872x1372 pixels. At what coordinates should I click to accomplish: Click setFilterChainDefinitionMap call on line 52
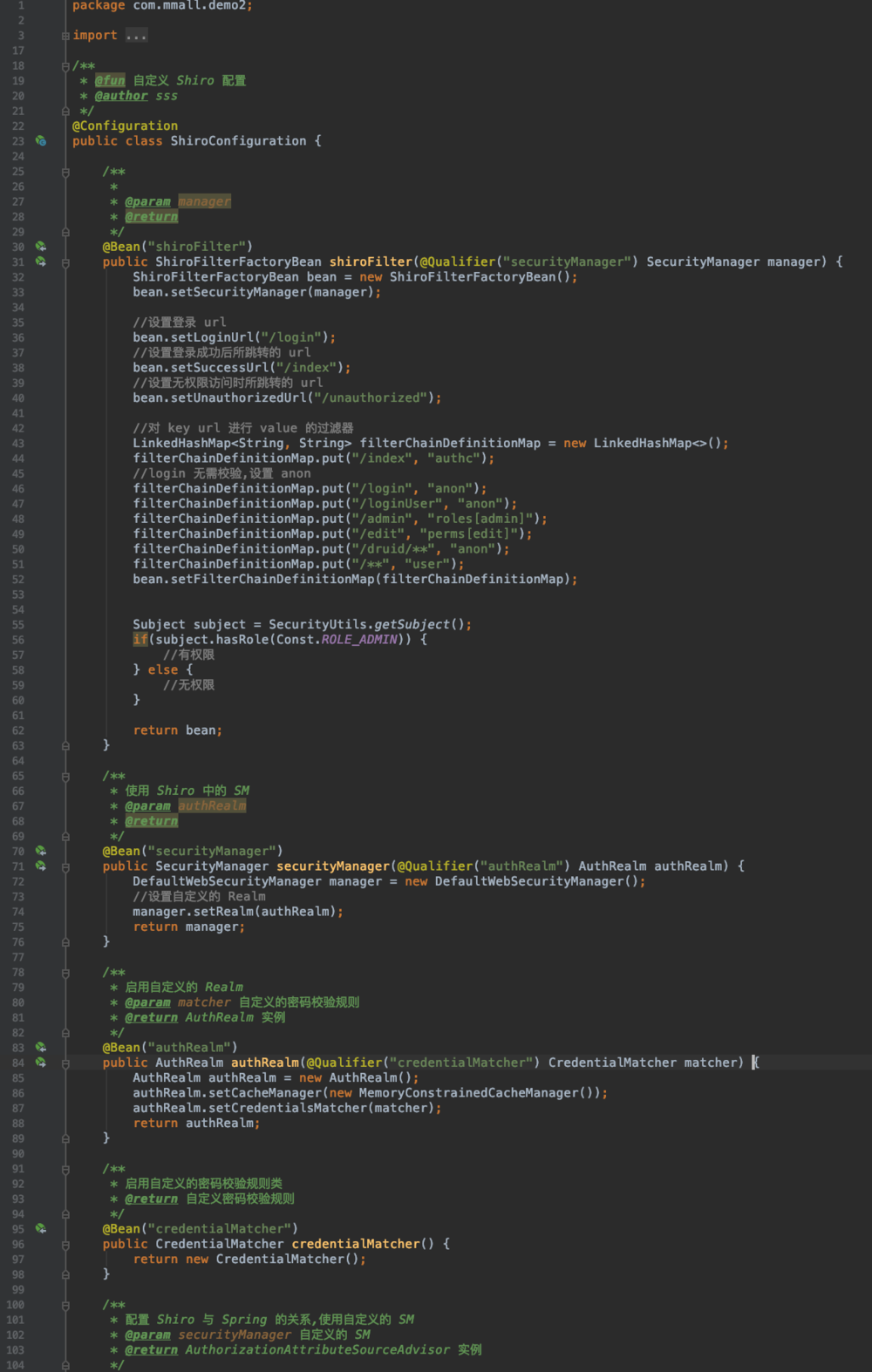[272, 579]
